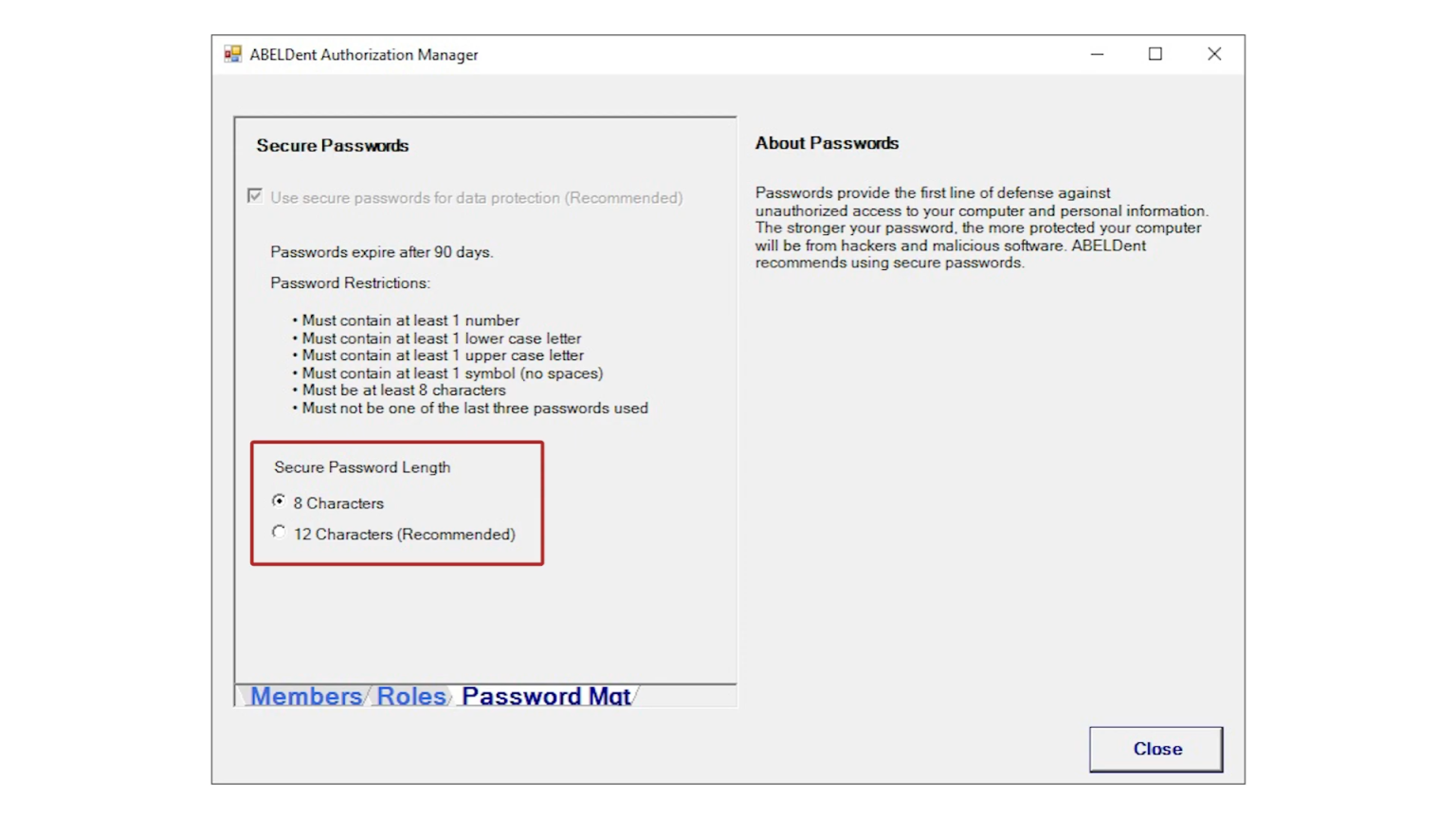The image size is (1456, 819).
Task: Minimize the Authorization Manager window
Action: (1097, 54)
